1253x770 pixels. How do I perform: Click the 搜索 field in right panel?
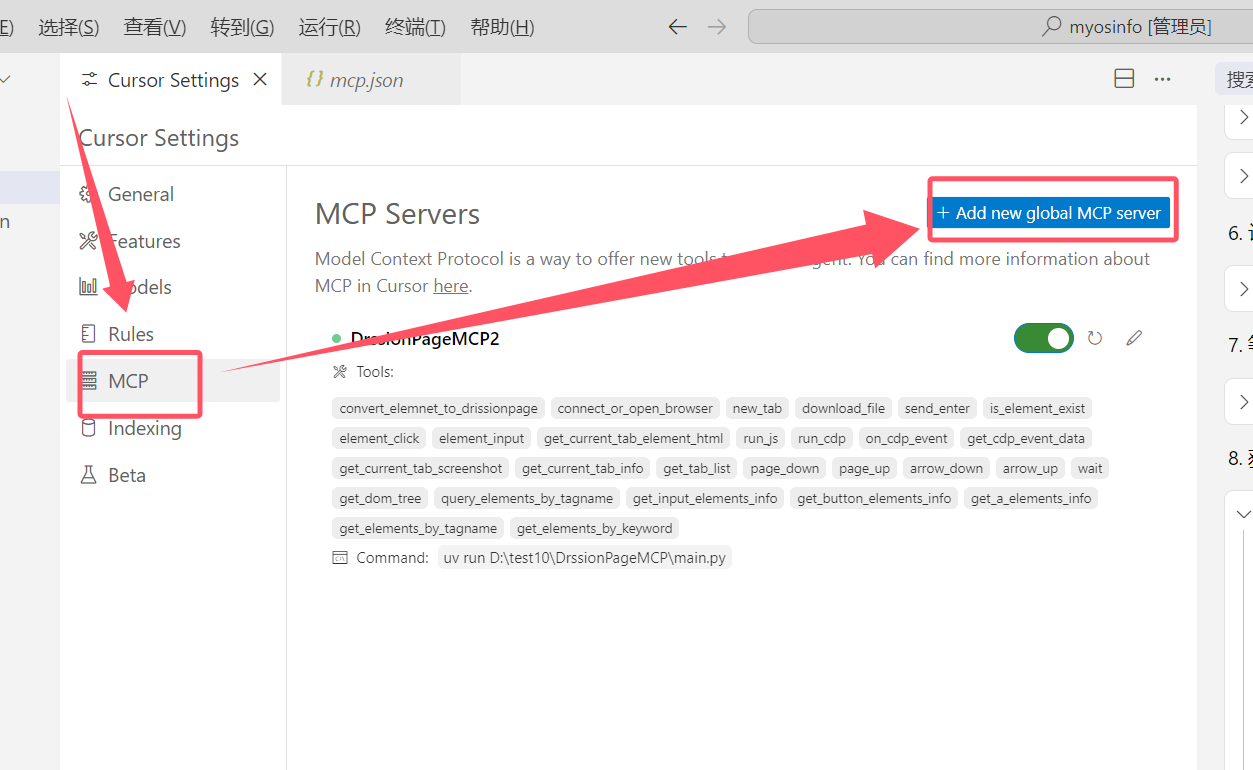(x=1234, y=79)
